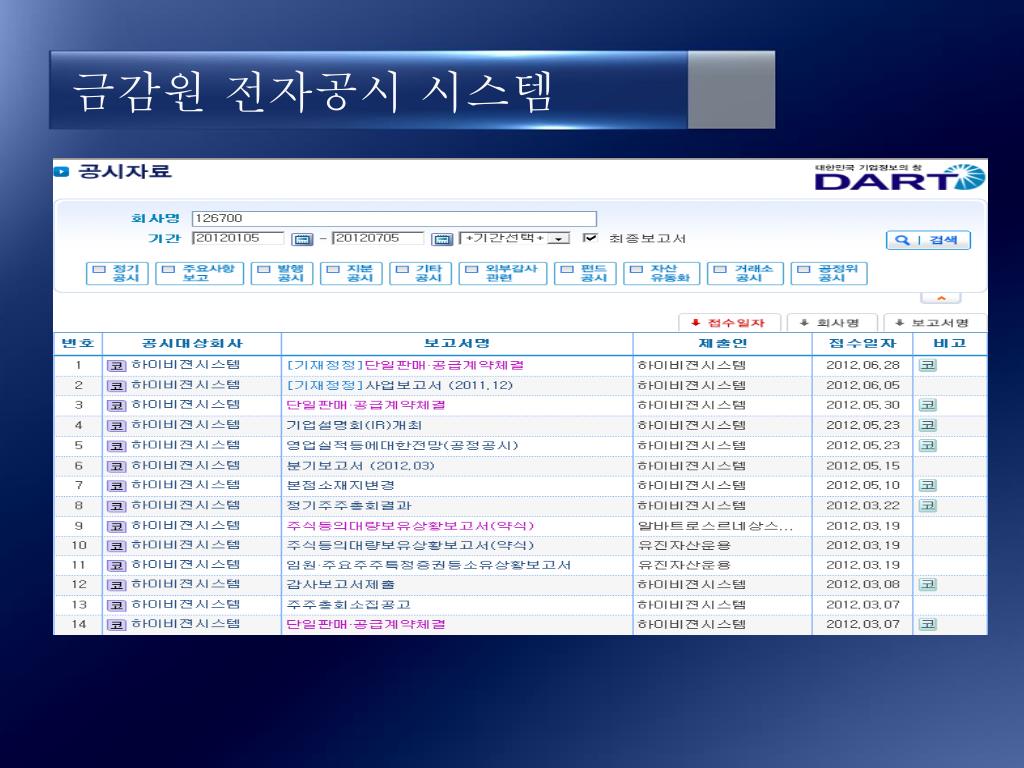This screenshot has height=768, width=1024.
Task: Check the 지분공시 filter checkbox
Action: coord(333,269)
